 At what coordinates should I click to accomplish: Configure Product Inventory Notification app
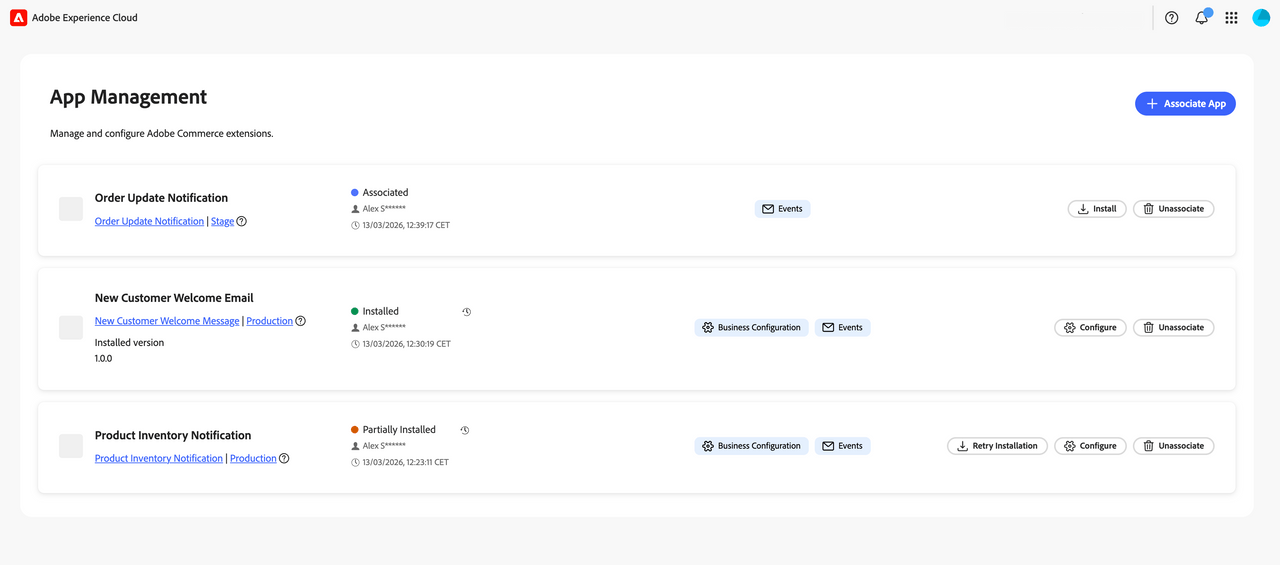point(1090,446)
